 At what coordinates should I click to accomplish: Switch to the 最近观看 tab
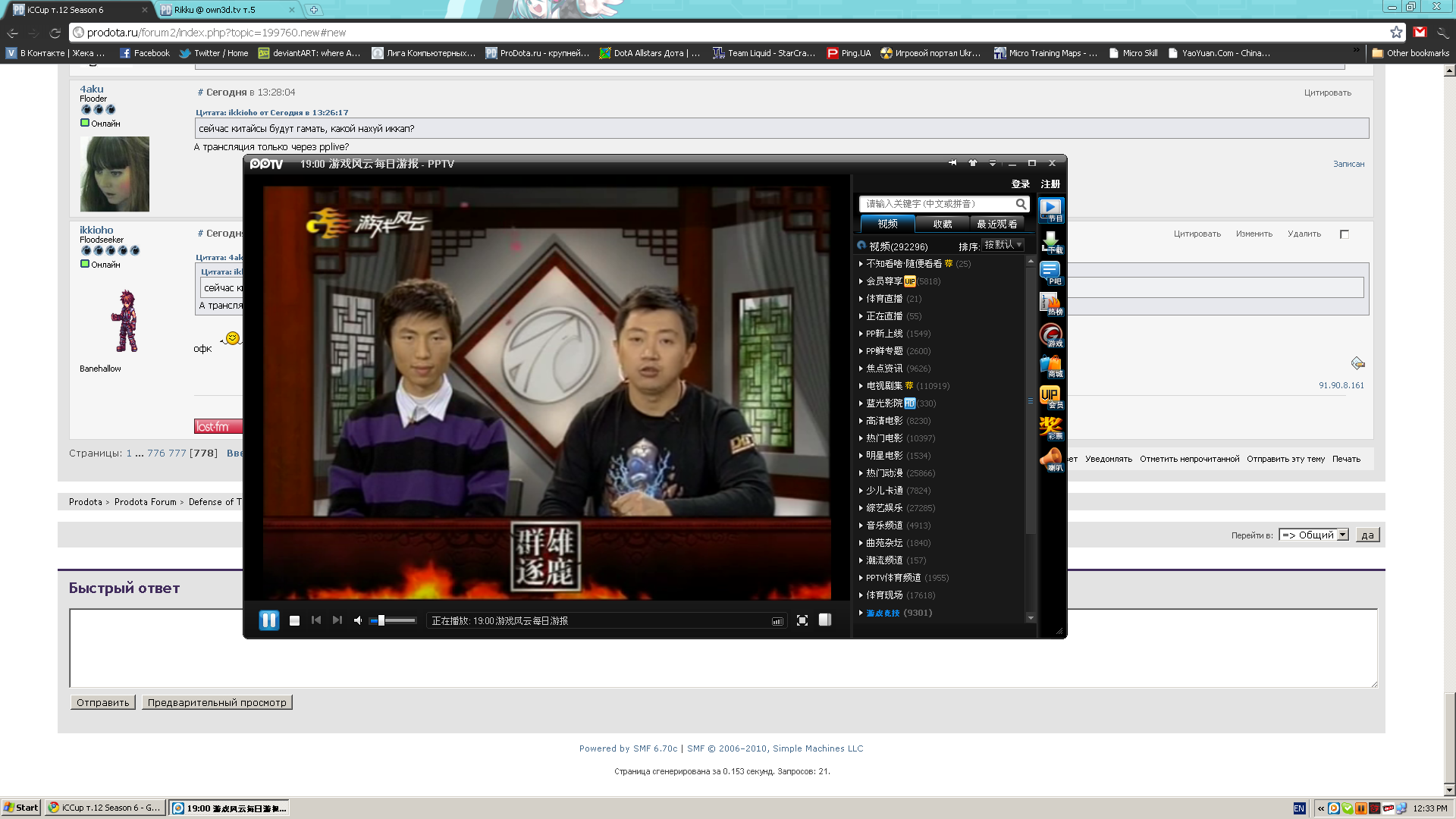click(x=996, y=224)
